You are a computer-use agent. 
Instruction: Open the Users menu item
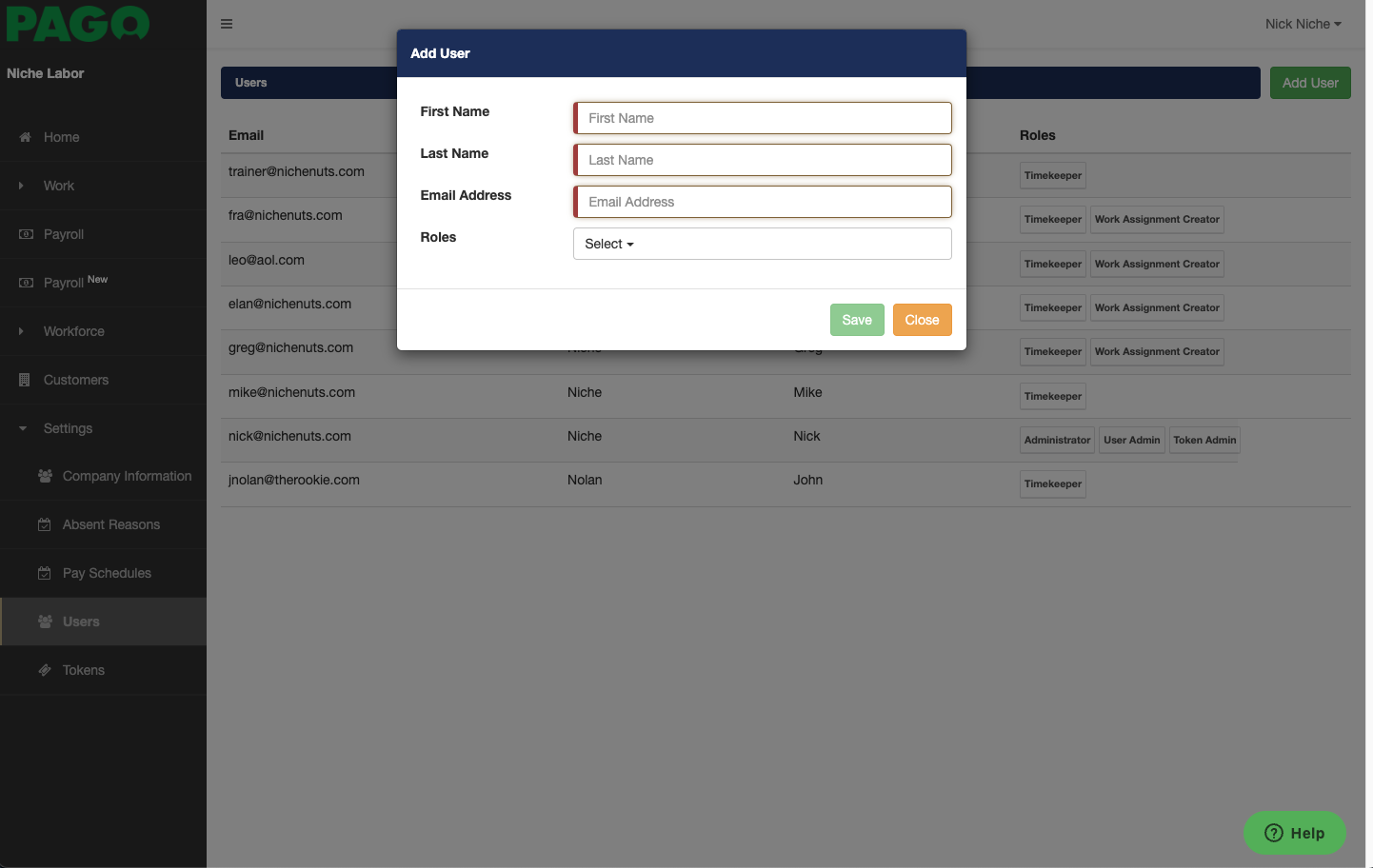[81, 621]
